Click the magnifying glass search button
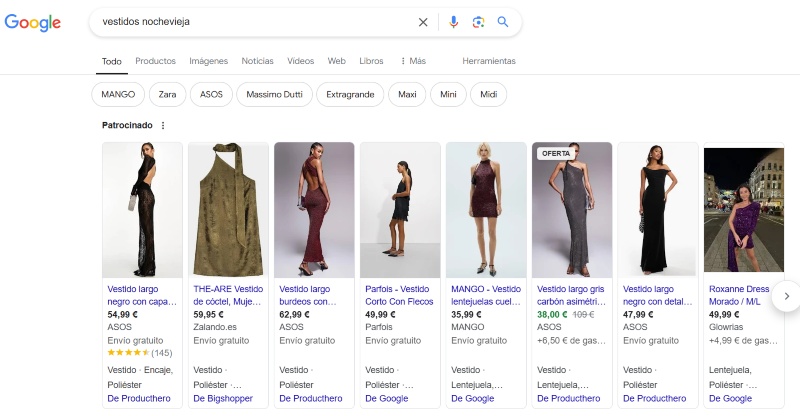 coord(503,22)
